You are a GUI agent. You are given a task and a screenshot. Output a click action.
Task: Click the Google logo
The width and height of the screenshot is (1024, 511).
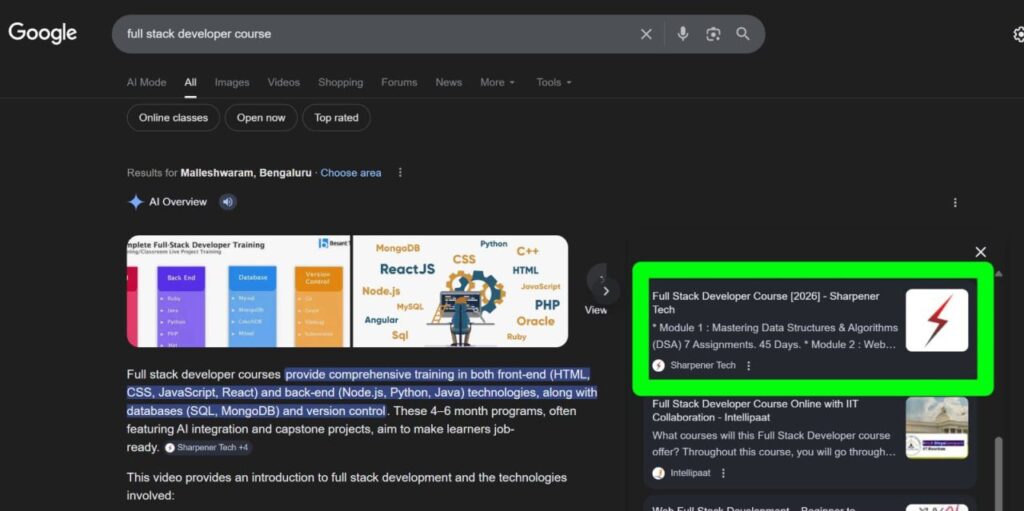pos(42,33)
